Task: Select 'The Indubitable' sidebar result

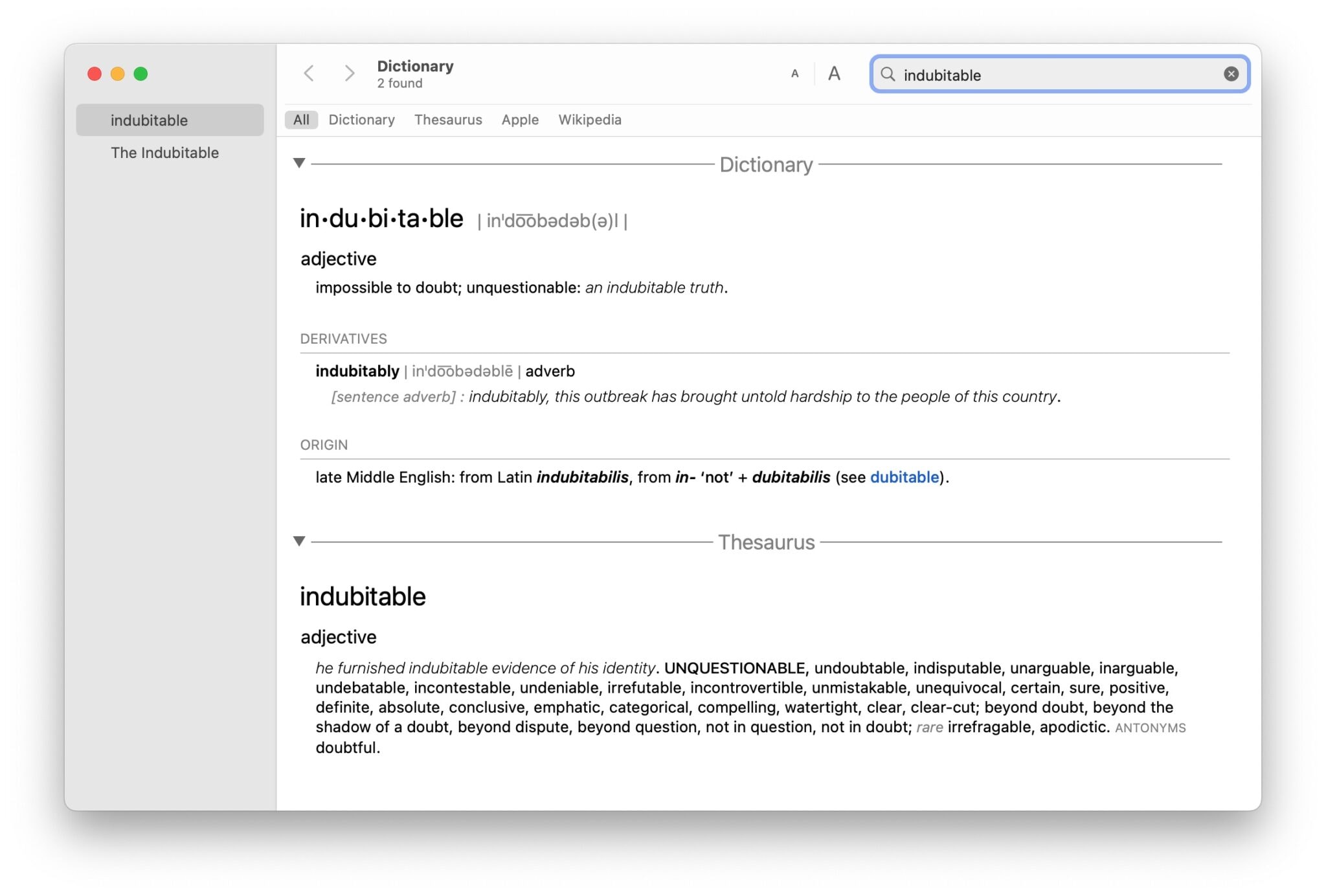Action: 164,153
